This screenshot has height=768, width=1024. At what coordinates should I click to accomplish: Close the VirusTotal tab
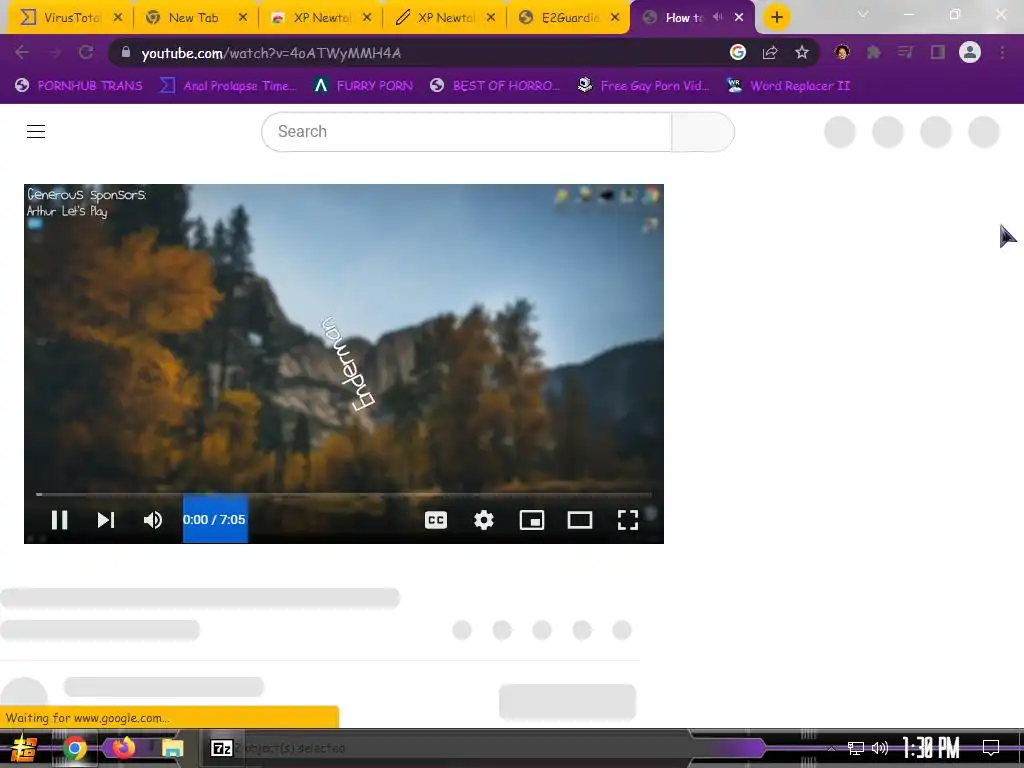tap(118, 18)
